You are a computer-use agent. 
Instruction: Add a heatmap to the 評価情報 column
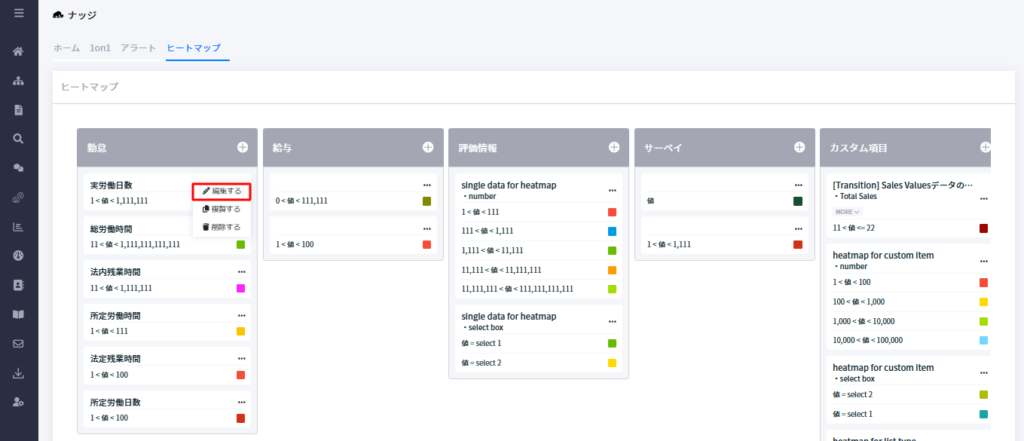pos(614,148)
